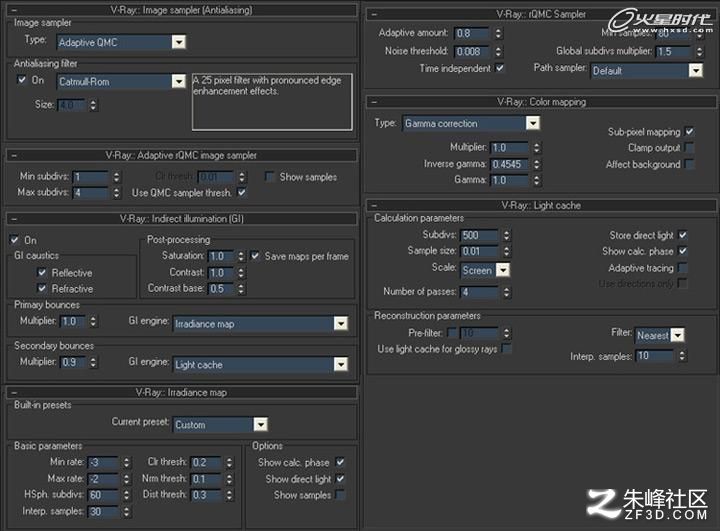Click the Light cache Sample size field
720x531 pixels.
[x=479, y=251]
